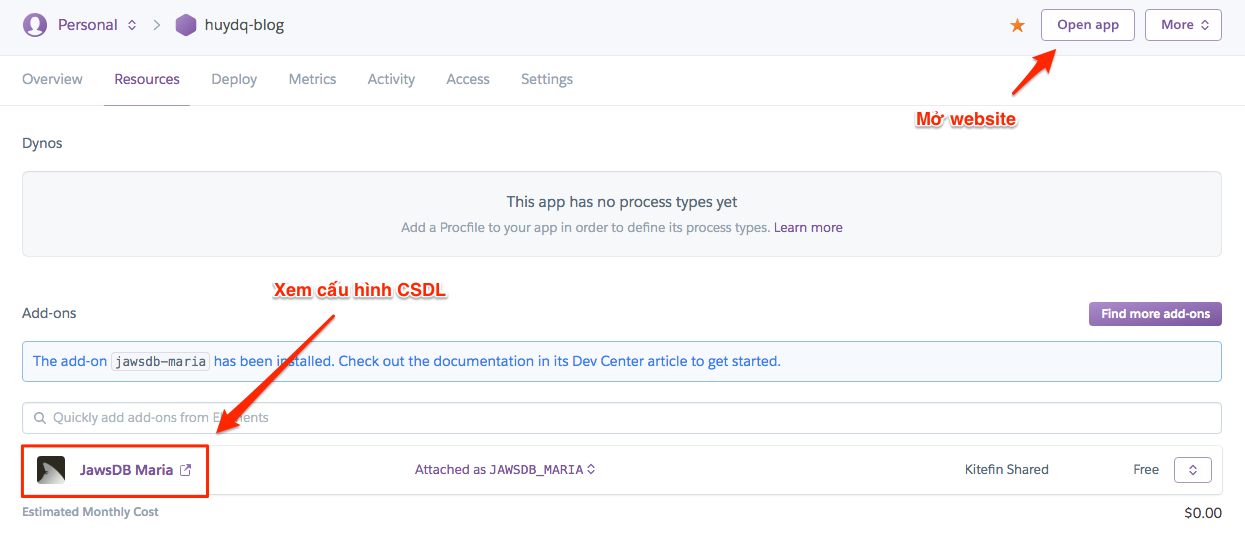Image resolution: width=1245 pixels, height=536 pixels.
Task: Open the JawsDB Maria add-on actions menu
Action: 1193,470
